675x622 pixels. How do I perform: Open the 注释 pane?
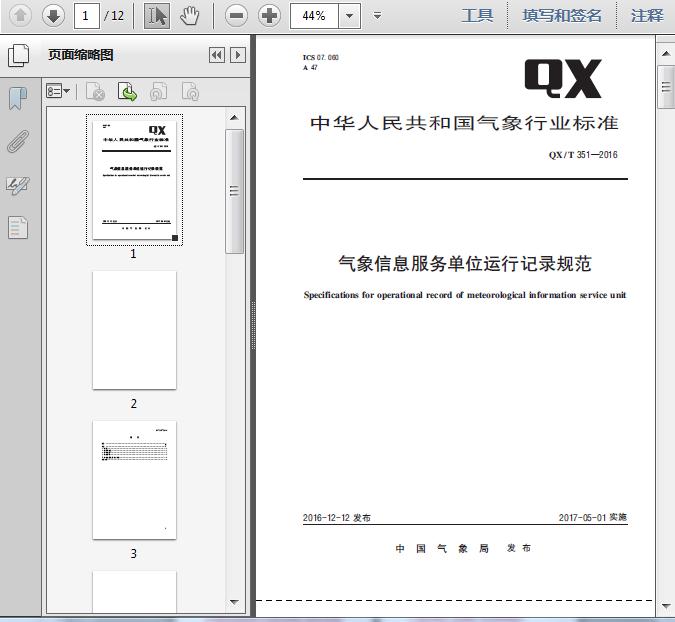[647, 16]
